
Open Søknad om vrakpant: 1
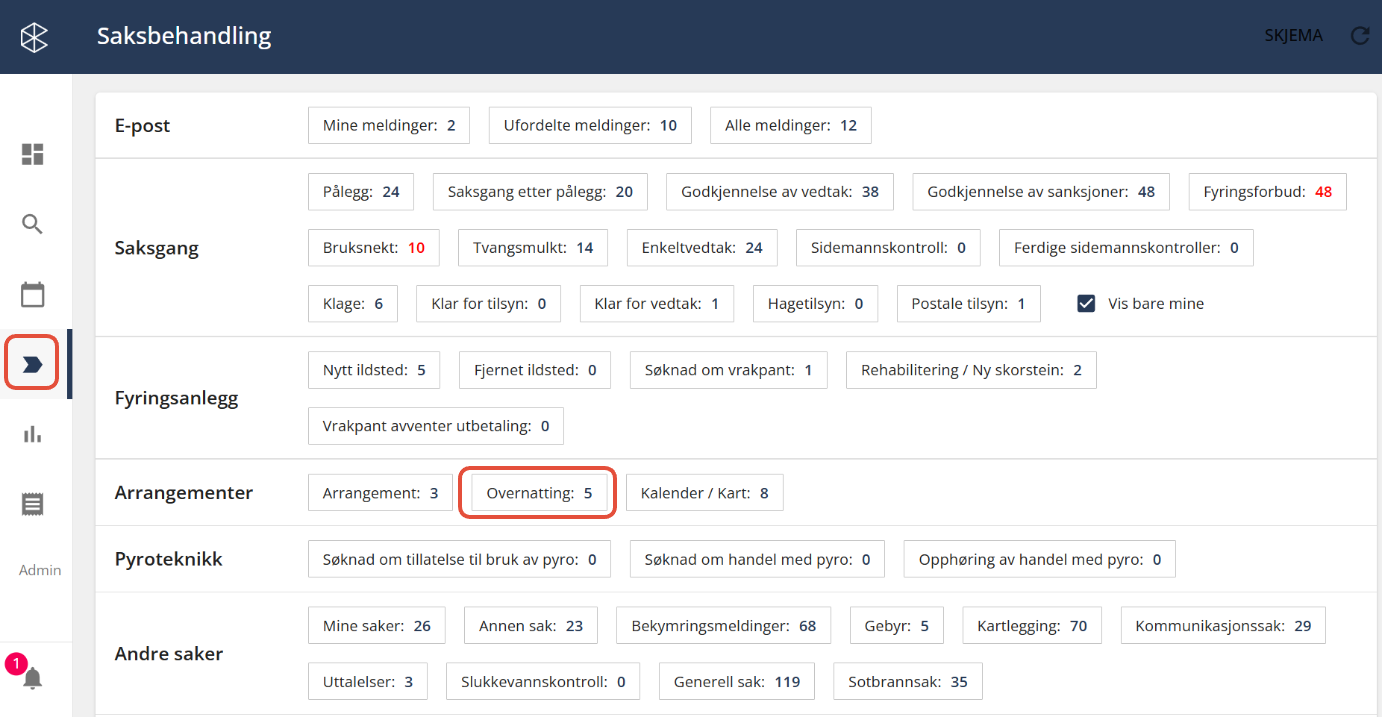click(729, 370)
